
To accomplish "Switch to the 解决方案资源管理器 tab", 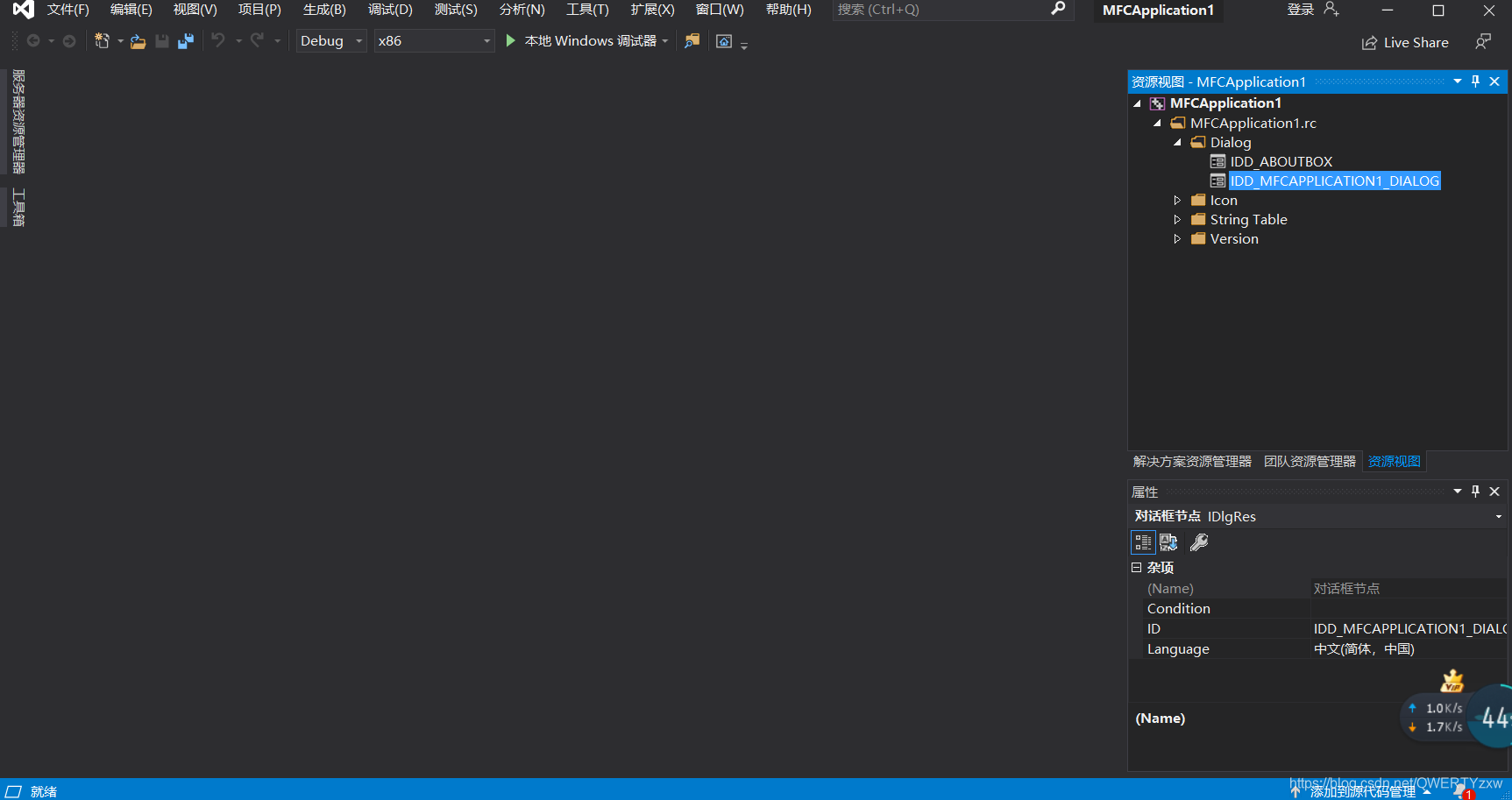I will (1192, 461).
